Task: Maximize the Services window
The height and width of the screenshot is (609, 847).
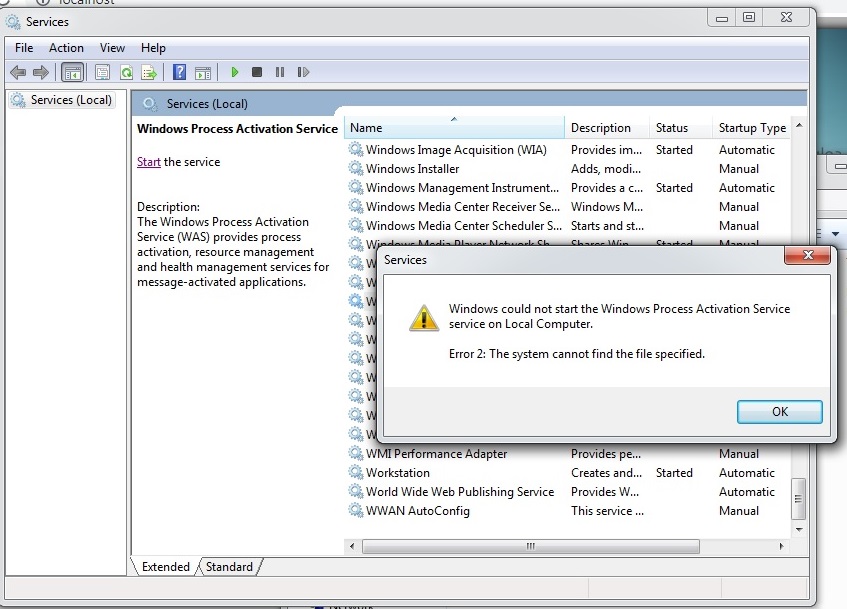Action: pyautogui.click(x=749, y=17)
